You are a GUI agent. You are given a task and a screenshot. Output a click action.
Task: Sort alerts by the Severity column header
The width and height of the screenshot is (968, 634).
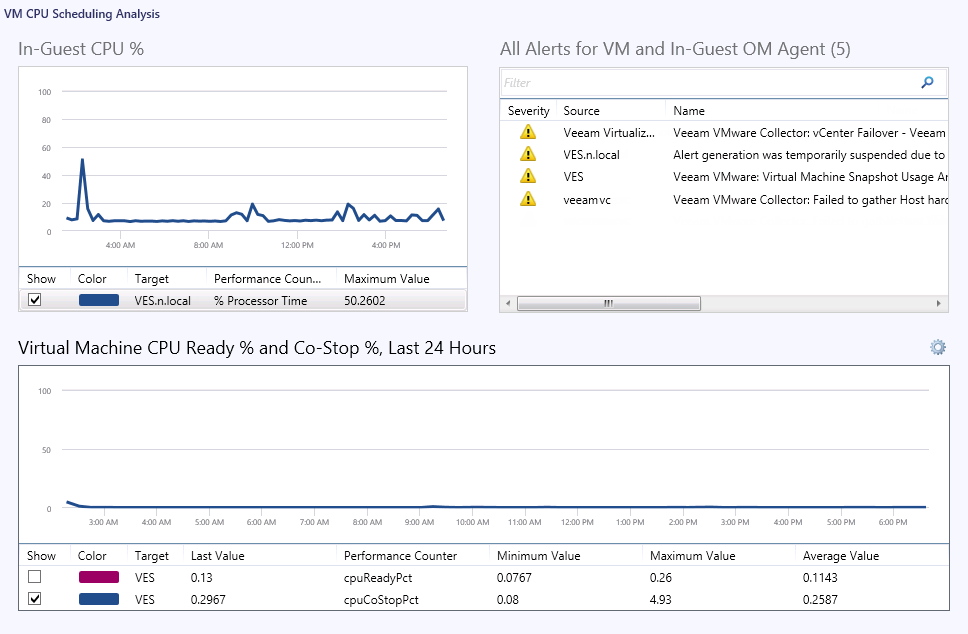528,111
